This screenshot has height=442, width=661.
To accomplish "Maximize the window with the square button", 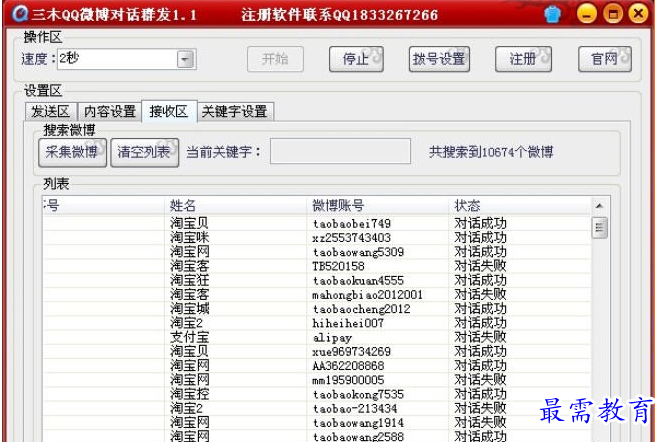I will coord(613,14).
